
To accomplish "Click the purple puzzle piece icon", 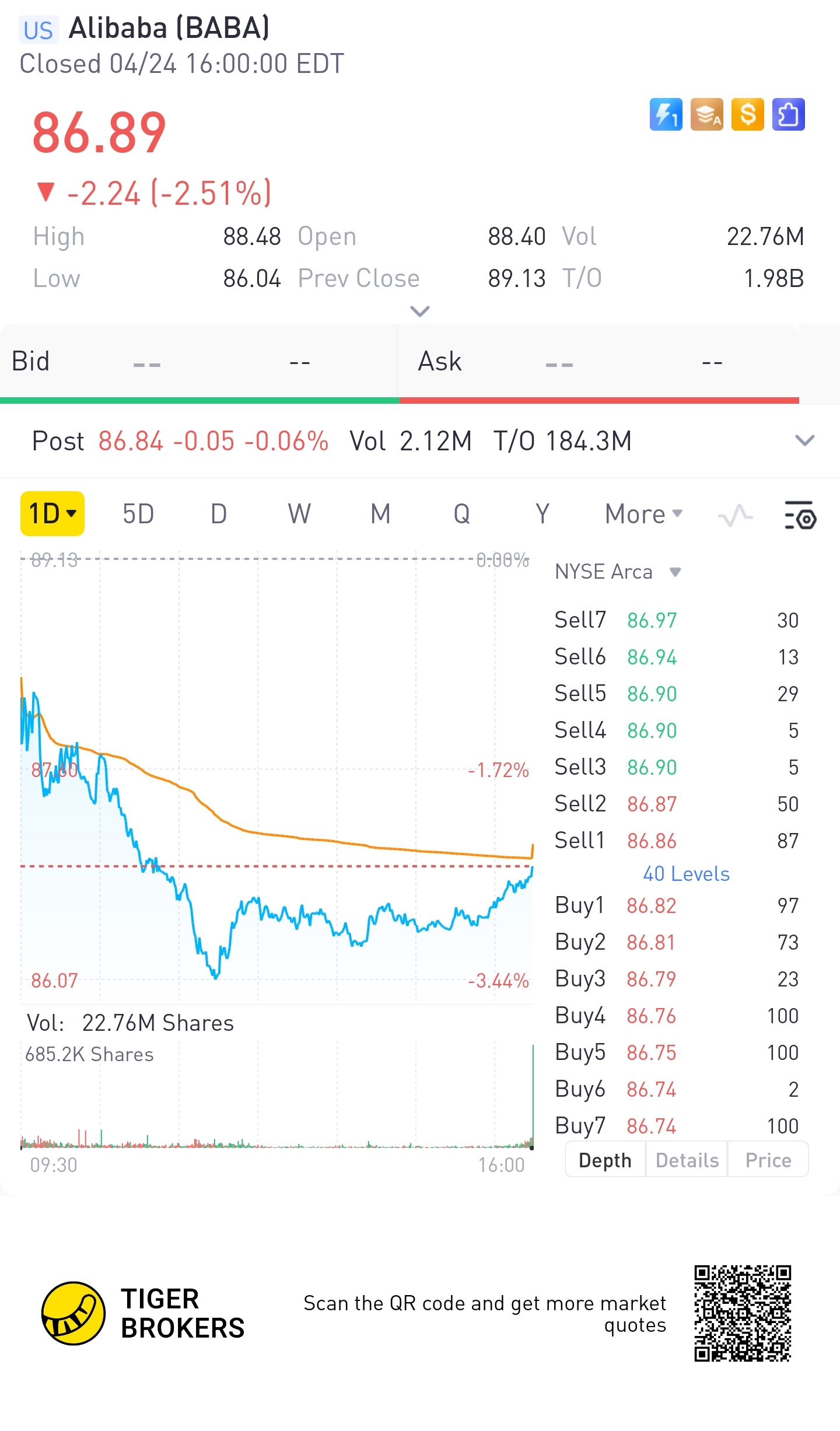I will click(x=788, y=114).
